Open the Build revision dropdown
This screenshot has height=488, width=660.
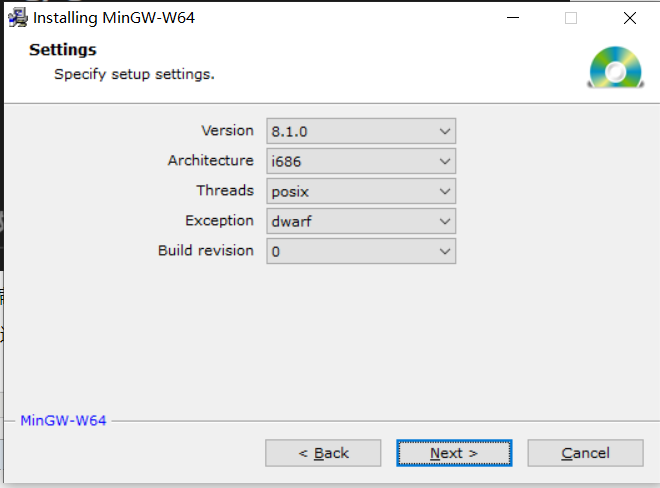pyautogui.click(x=361, y=251)
